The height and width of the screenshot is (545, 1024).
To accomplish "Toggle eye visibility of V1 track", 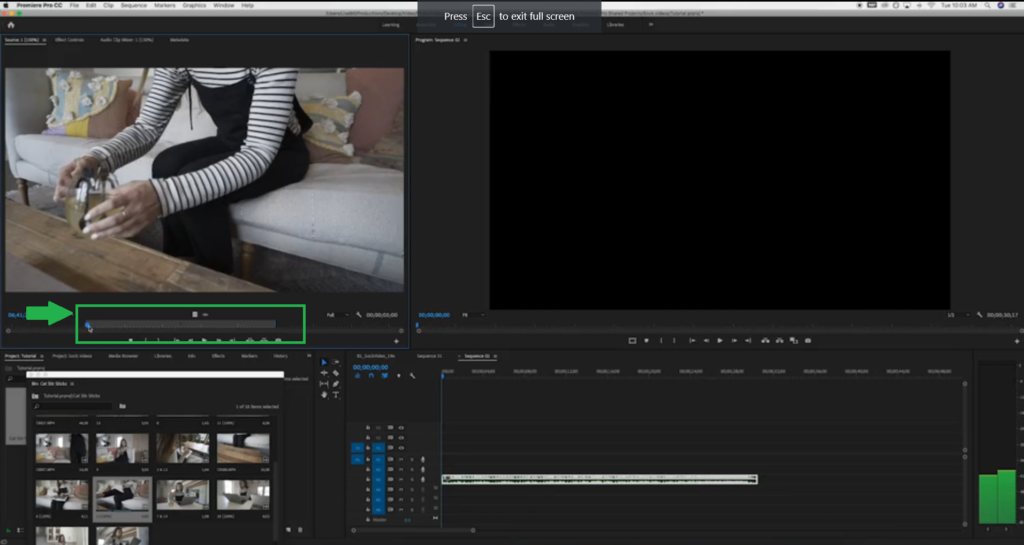I will pos(401,448).
